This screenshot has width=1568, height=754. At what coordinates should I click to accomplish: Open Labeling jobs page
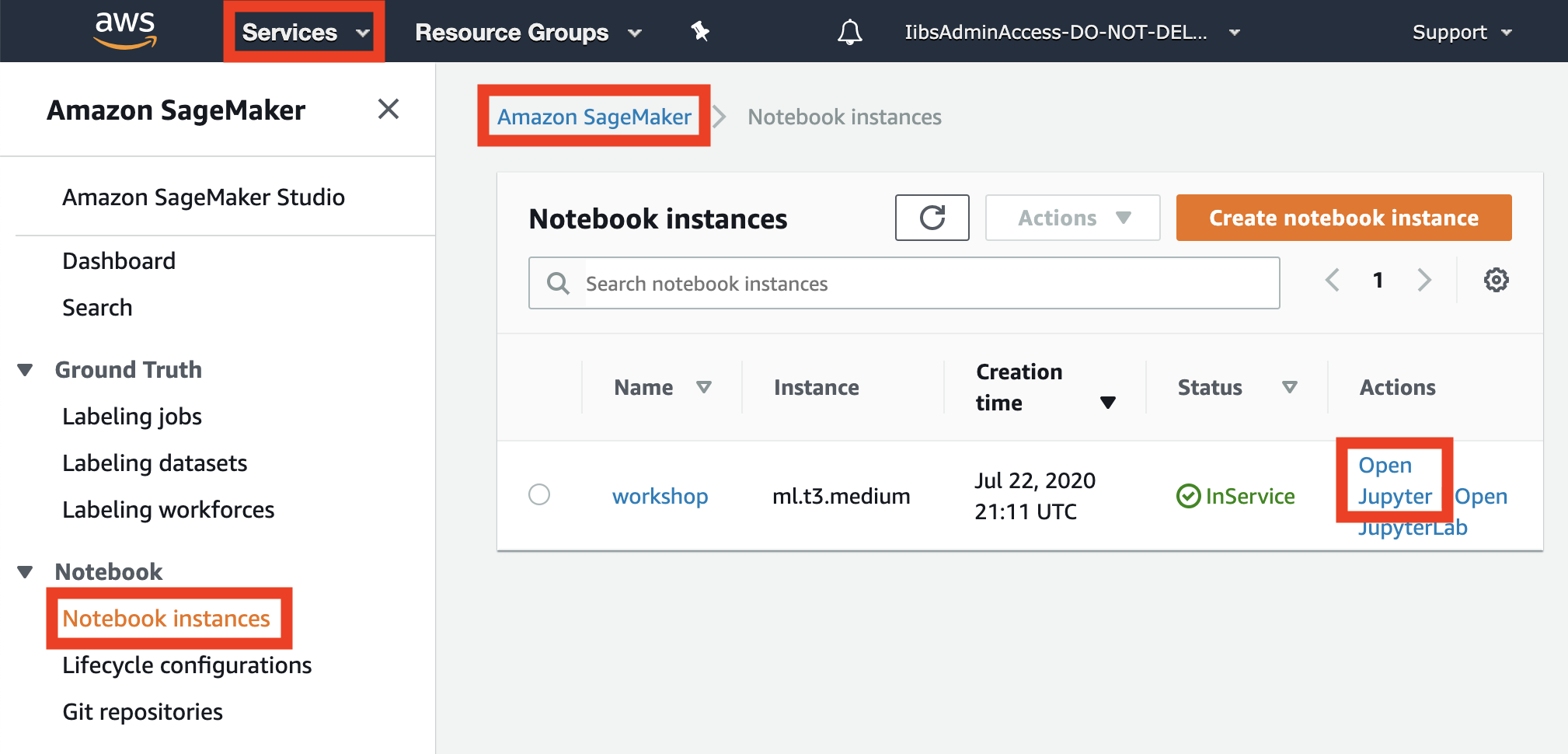(132, 417)
